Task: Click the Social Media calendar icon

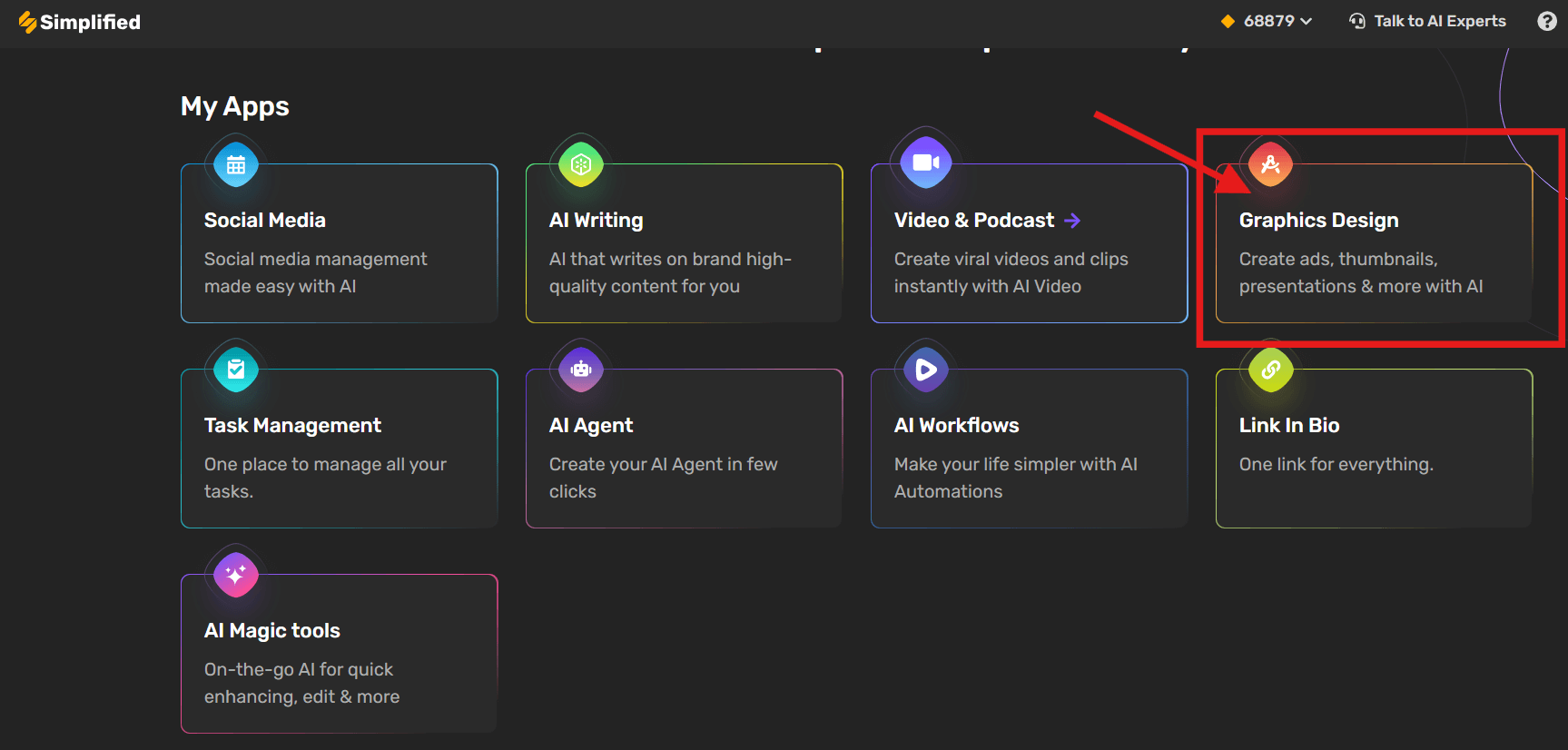Action: (236, 164)
